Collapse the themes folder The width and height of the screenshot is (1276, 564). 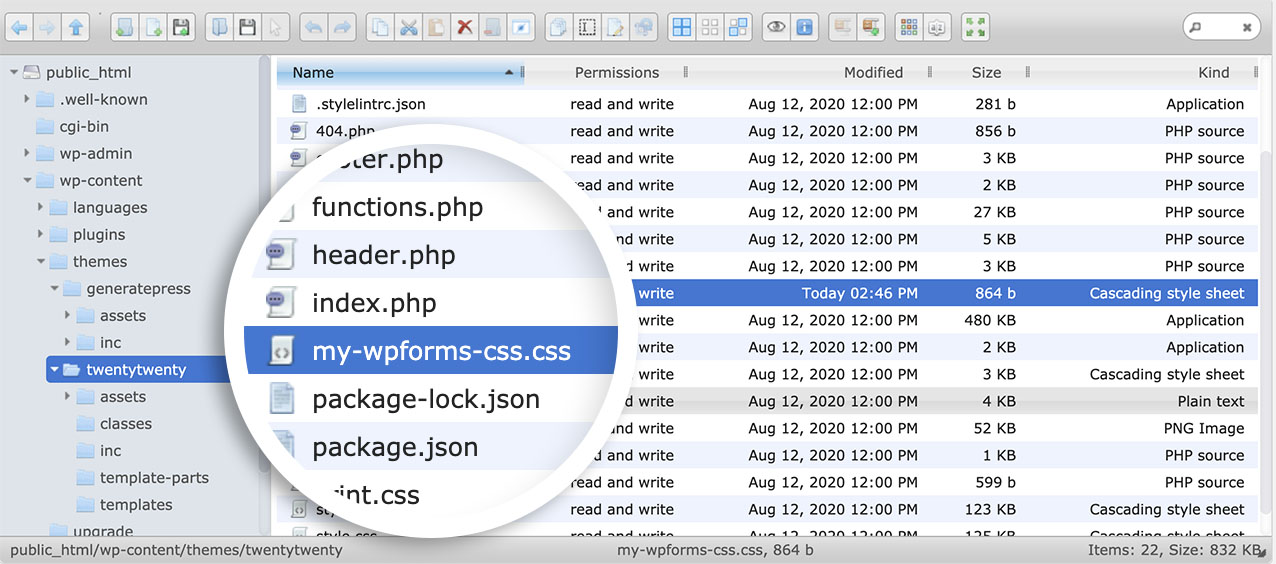(x=40, y=261)
